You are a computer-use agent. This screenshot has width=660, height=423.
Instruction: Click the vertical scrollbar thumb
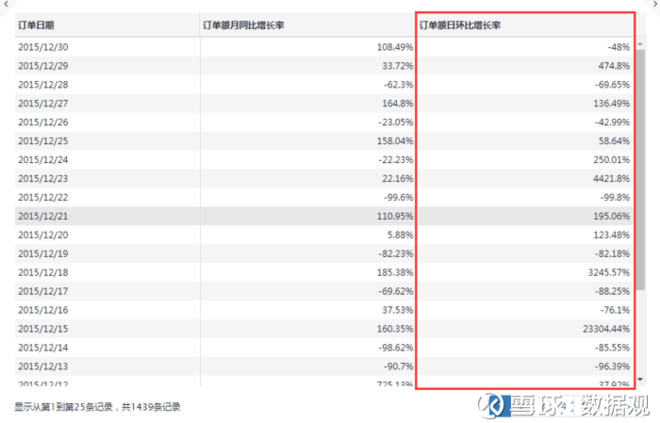coord(640,169)
